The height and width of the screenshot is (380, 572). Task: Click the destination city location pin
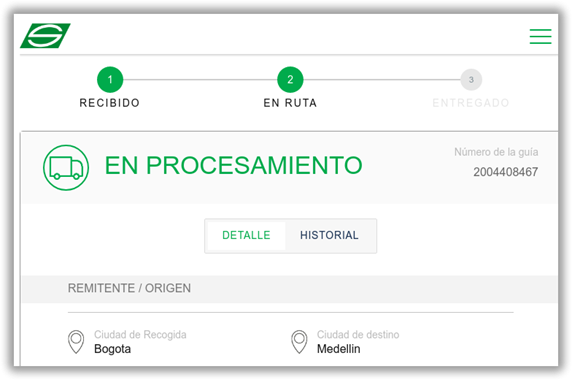(x=299, y=342)
